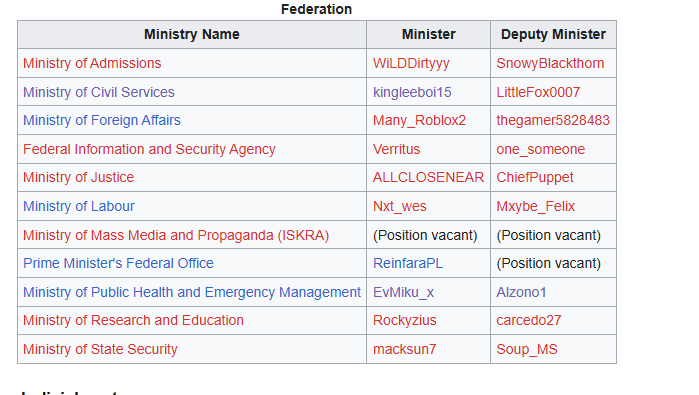This screenshot has height=395, width=699.
Task: Go to Prime Minister's Federal Office page
Action: coord(118,263)
